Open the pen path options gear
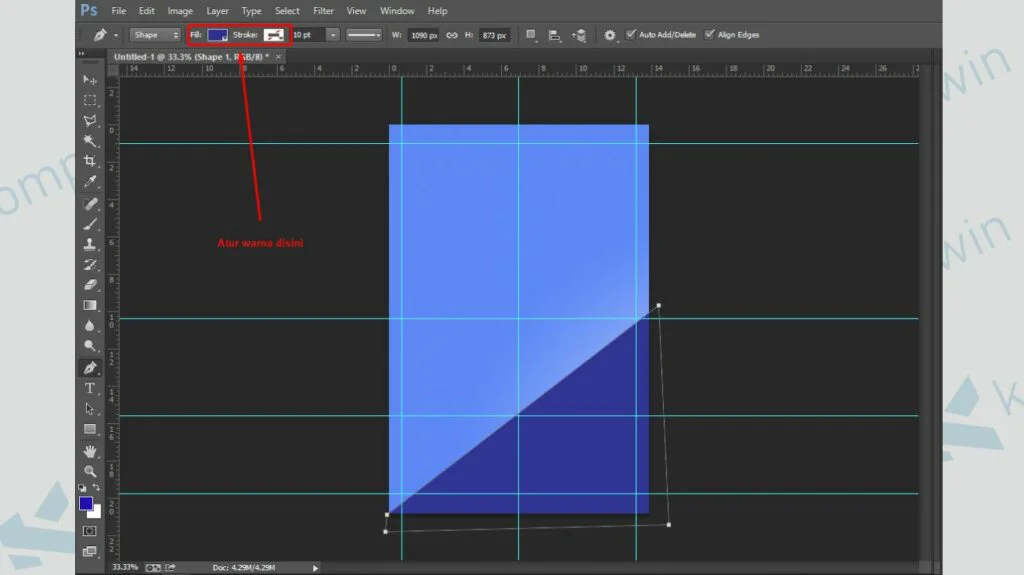 coord(609,35)
